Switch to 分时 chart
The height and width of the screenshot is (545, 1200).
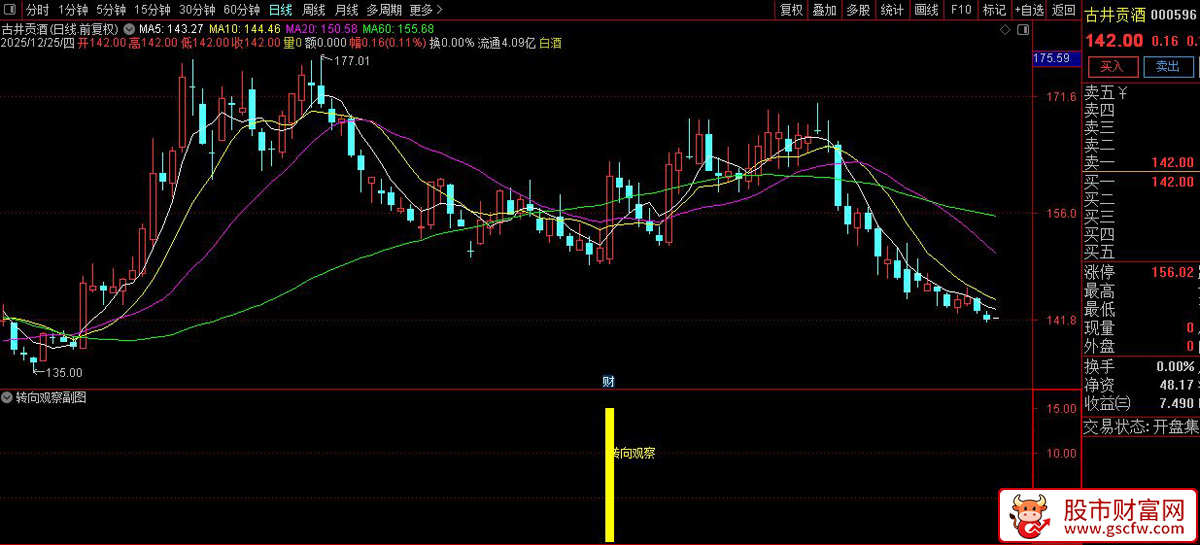click(x=37, y=9)
